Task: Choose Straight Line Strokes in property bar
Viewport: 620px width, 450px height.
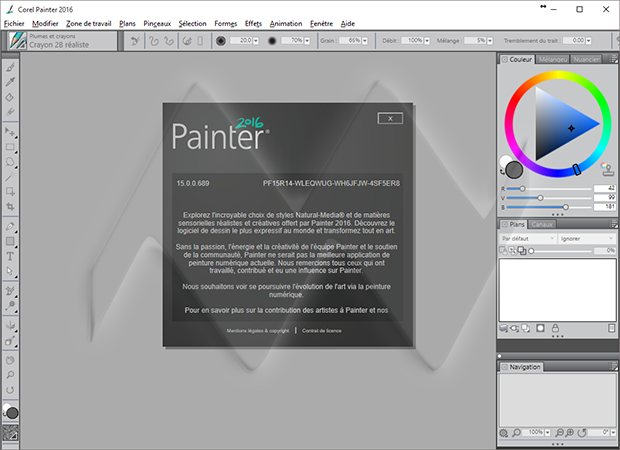Action: pyautogui.click(x=169, y=40)
